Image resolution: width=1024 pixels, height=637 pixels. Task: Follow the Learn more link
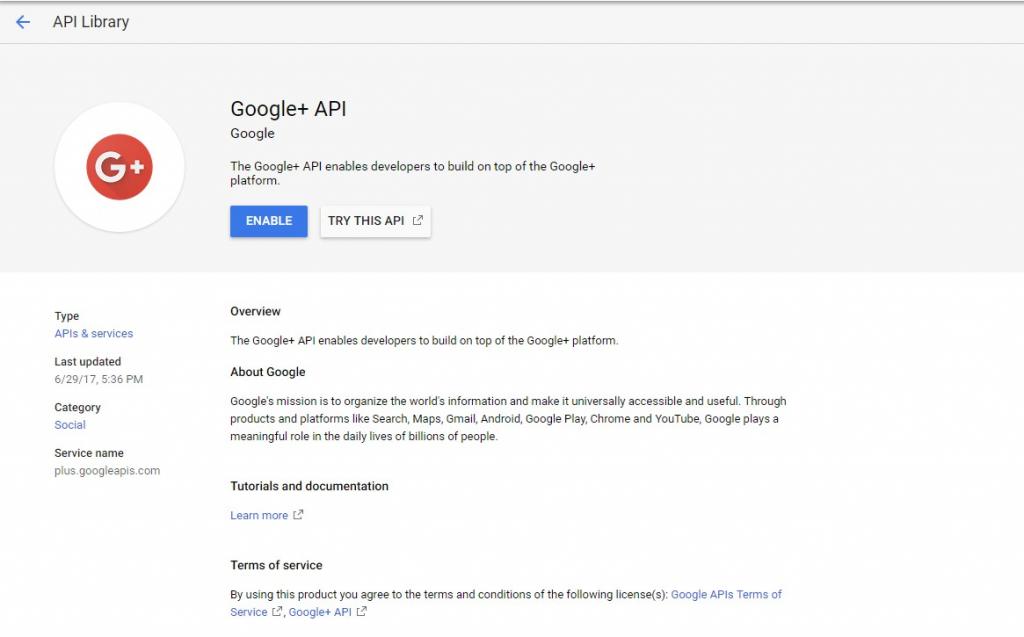(259, 516)
